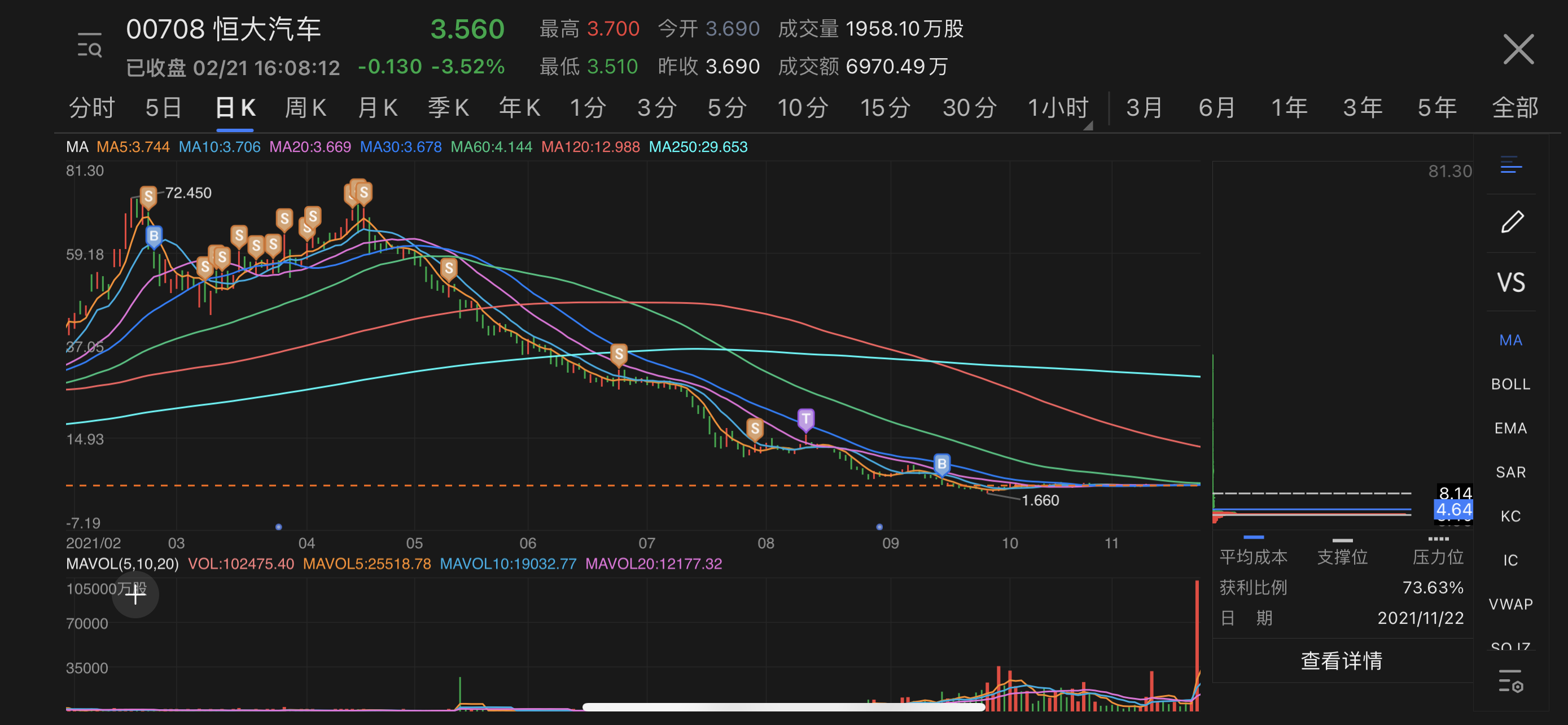Click the VS compare button

click(1511, 282)
